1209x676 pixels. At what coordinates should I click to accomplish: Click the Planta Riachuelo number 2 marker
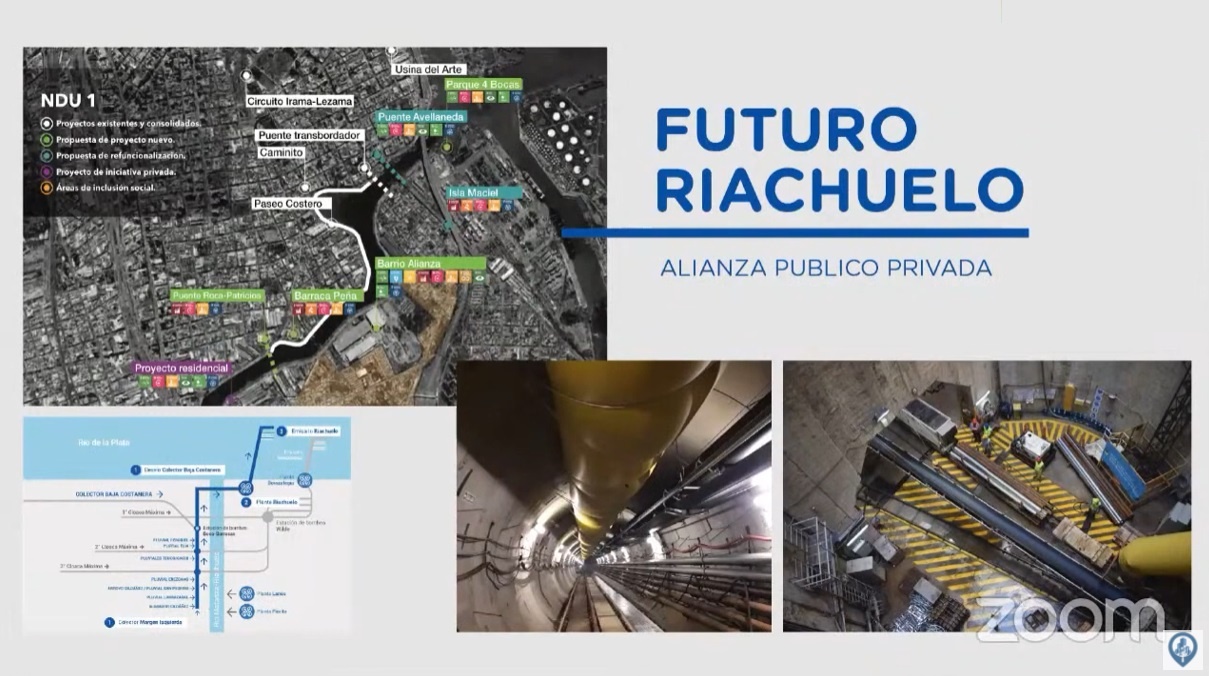(245, 503)
